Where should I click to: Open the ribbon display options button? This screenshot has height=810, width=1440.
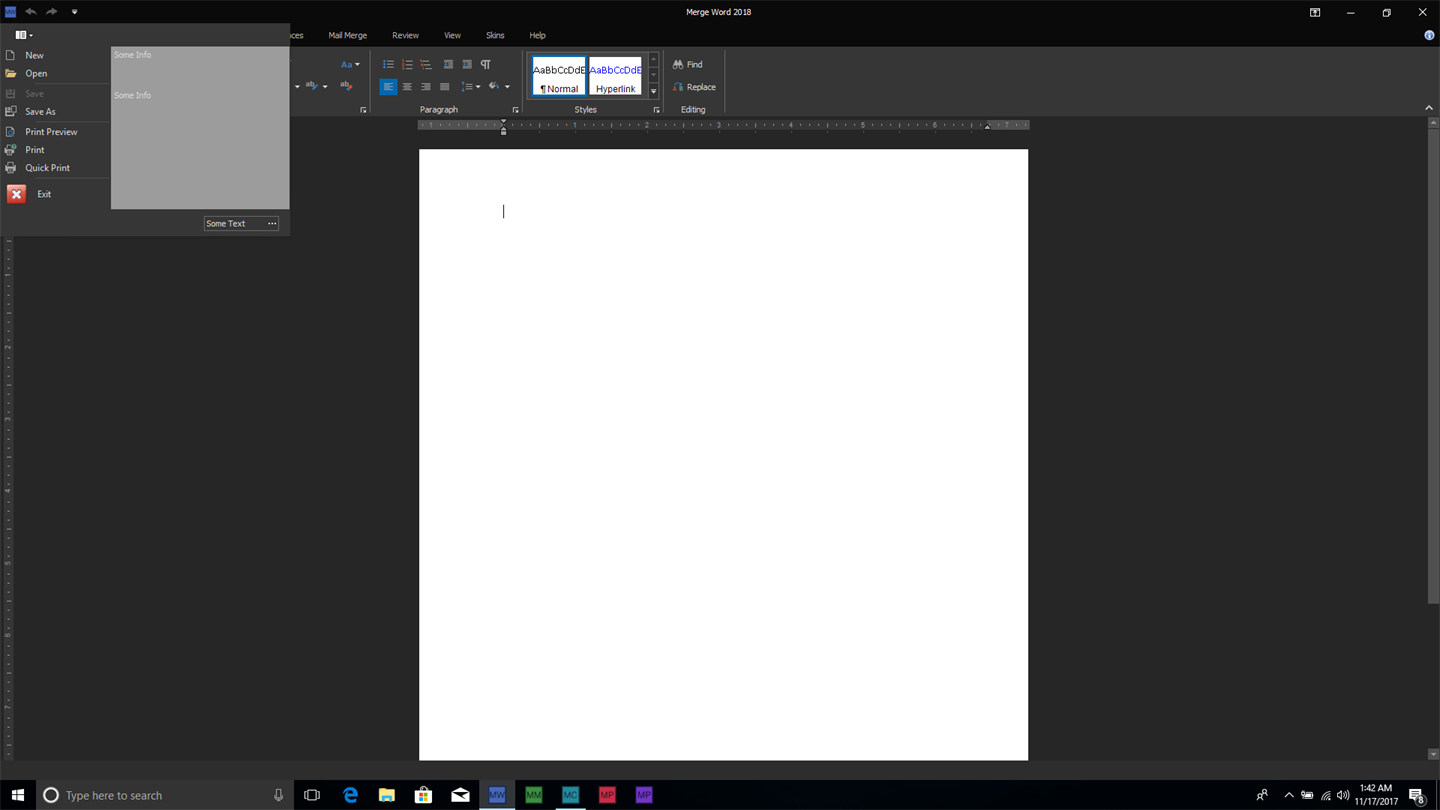pyautogui.click(x=1315, y=12)
